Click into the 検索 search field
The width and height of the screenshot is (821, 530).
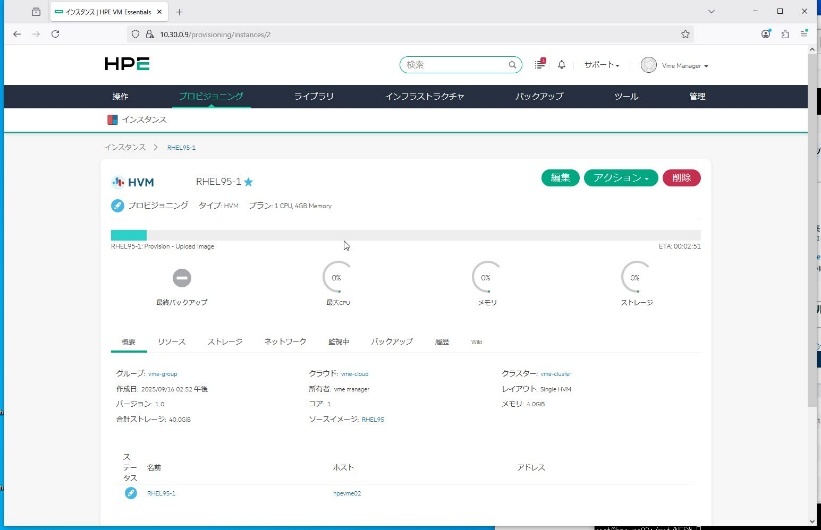click(455, 65)
